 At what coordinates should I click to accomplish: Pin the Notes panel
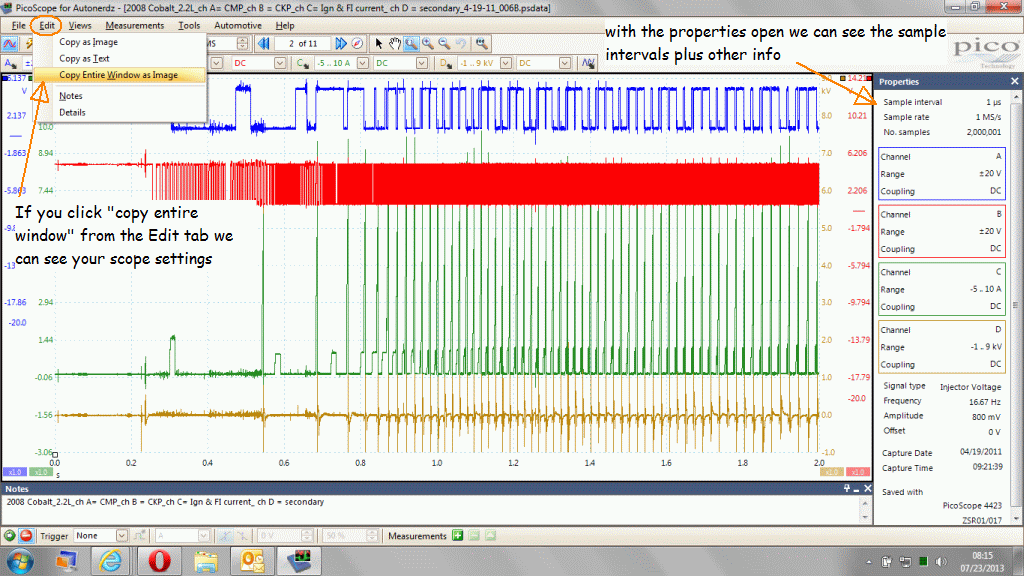tap(846, 488)
